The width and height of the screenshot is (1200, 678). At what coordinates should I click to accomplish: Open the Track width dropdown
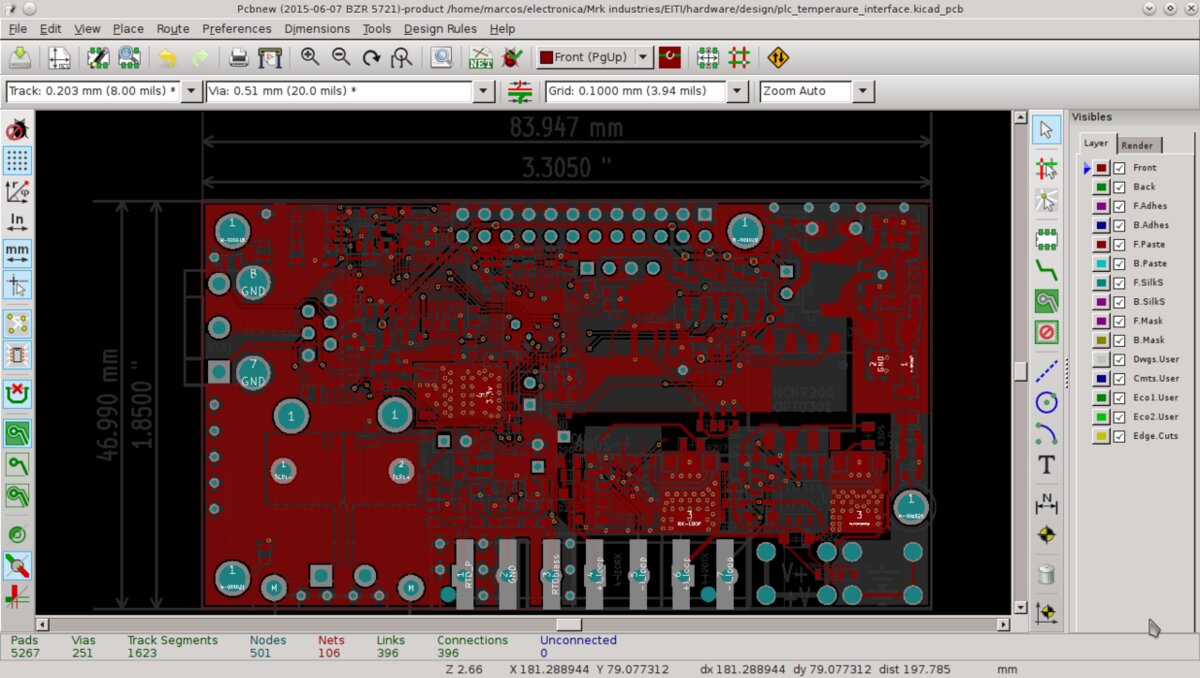point(191,91)
